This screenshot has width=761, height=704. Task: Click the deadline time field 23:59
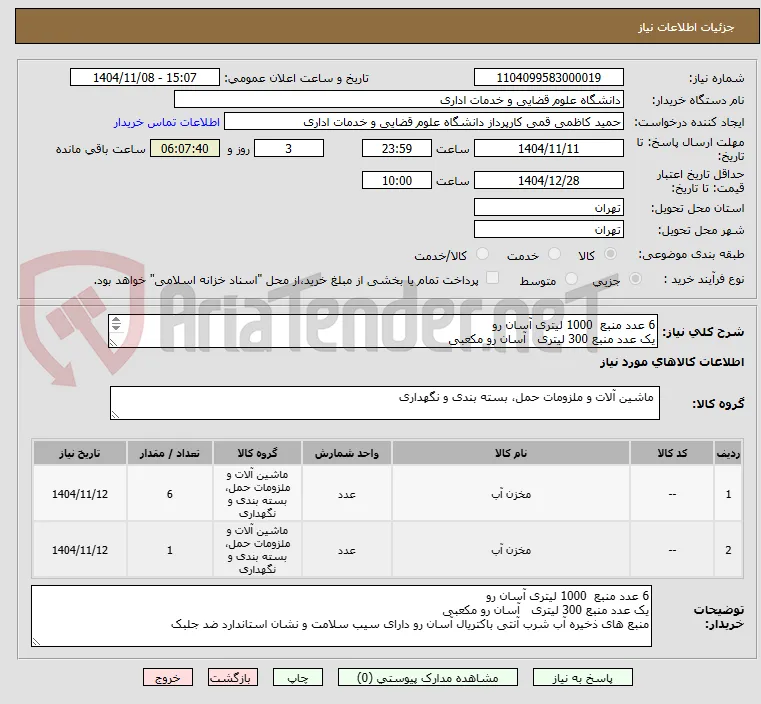(397, 148)
